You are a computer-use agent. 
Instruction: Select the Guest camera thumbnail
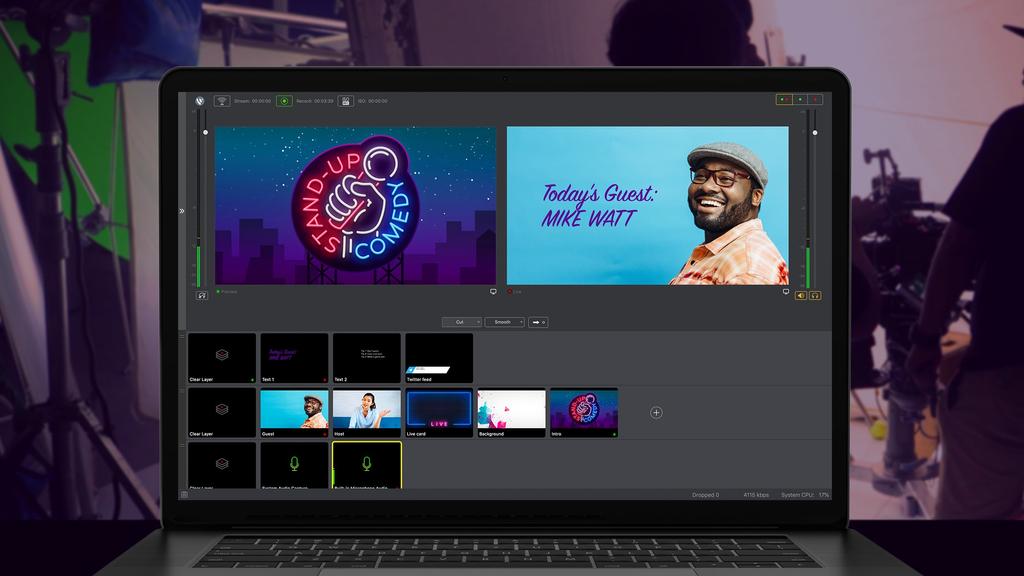293,410
